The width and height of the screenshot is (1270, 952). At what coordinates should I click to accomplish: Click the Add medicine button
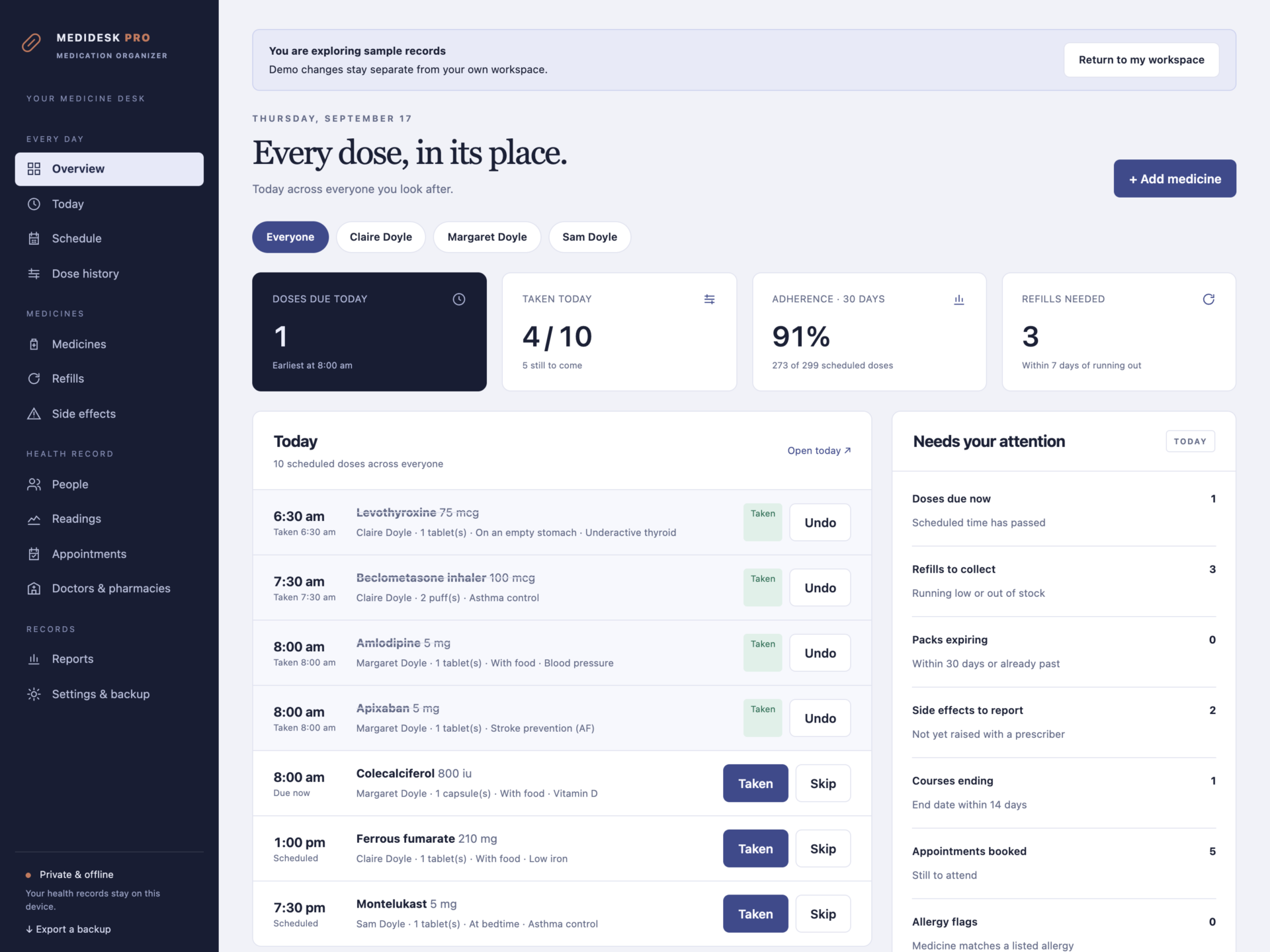tap(1175, 178)
